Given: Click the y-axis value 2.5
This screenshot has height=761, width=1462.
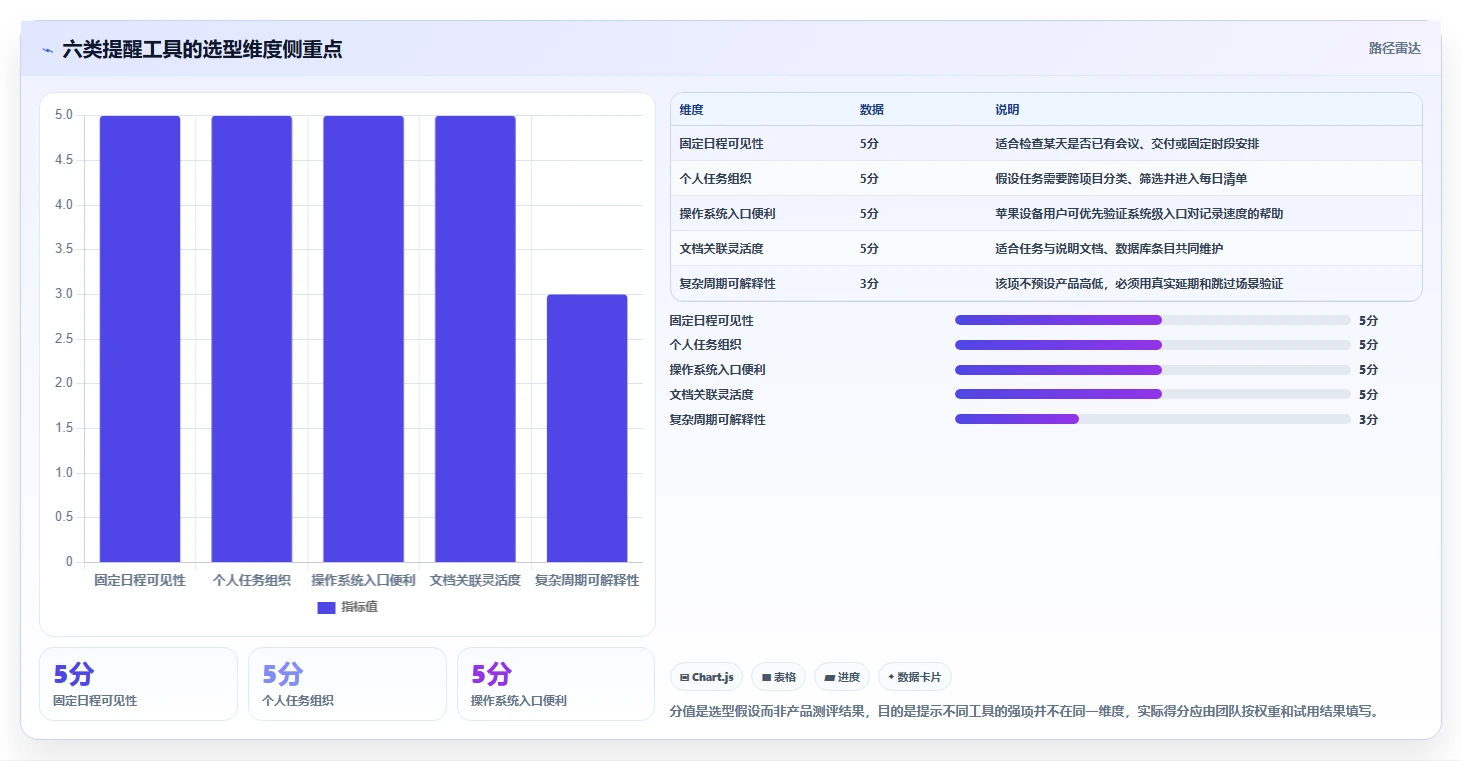Looking at the screenshot, I should (64, 339).
